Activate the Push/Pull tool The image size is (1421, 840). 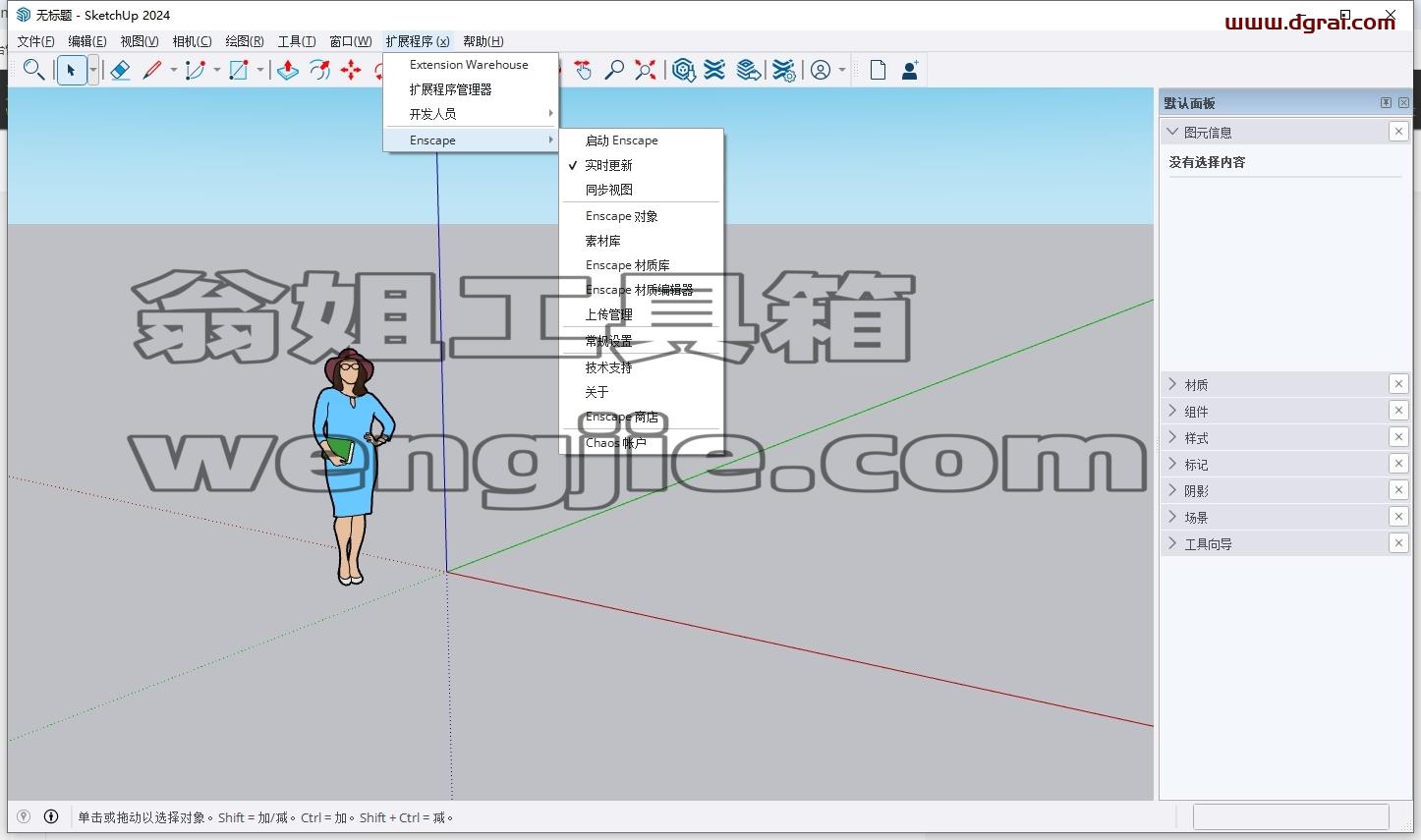click(x=288, y=70)
